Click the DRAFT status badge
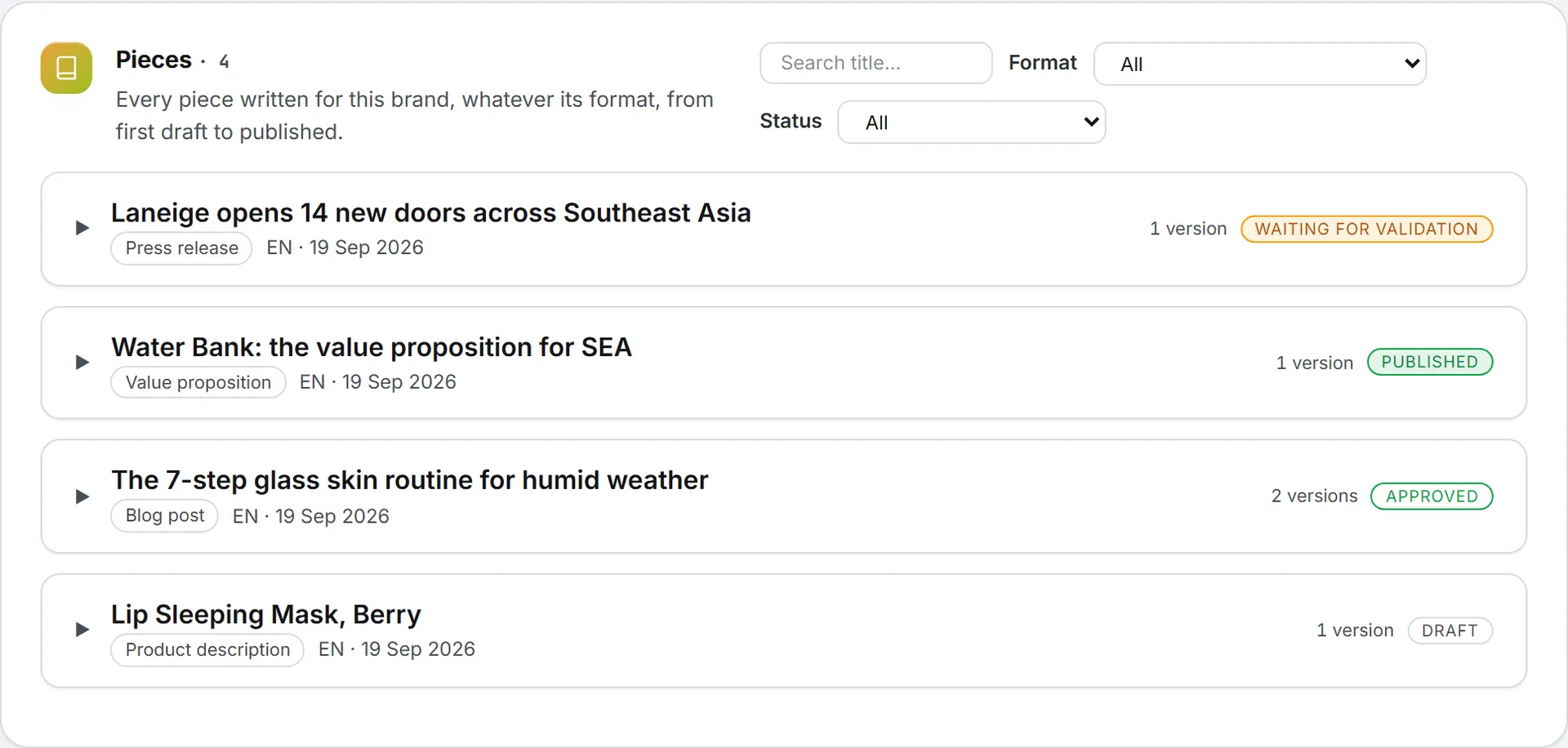Screen dimensions: 1568x748 [x=1450, y=630]
